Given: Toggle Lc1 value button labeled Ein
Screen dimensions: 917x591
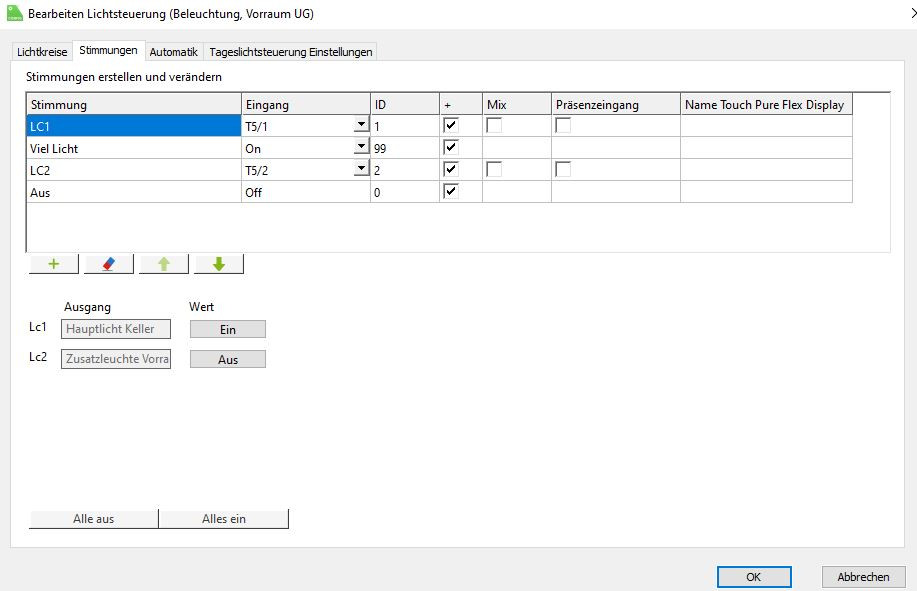Looking at the screenshot, I should pyautogui.click(x=228, y=329).
